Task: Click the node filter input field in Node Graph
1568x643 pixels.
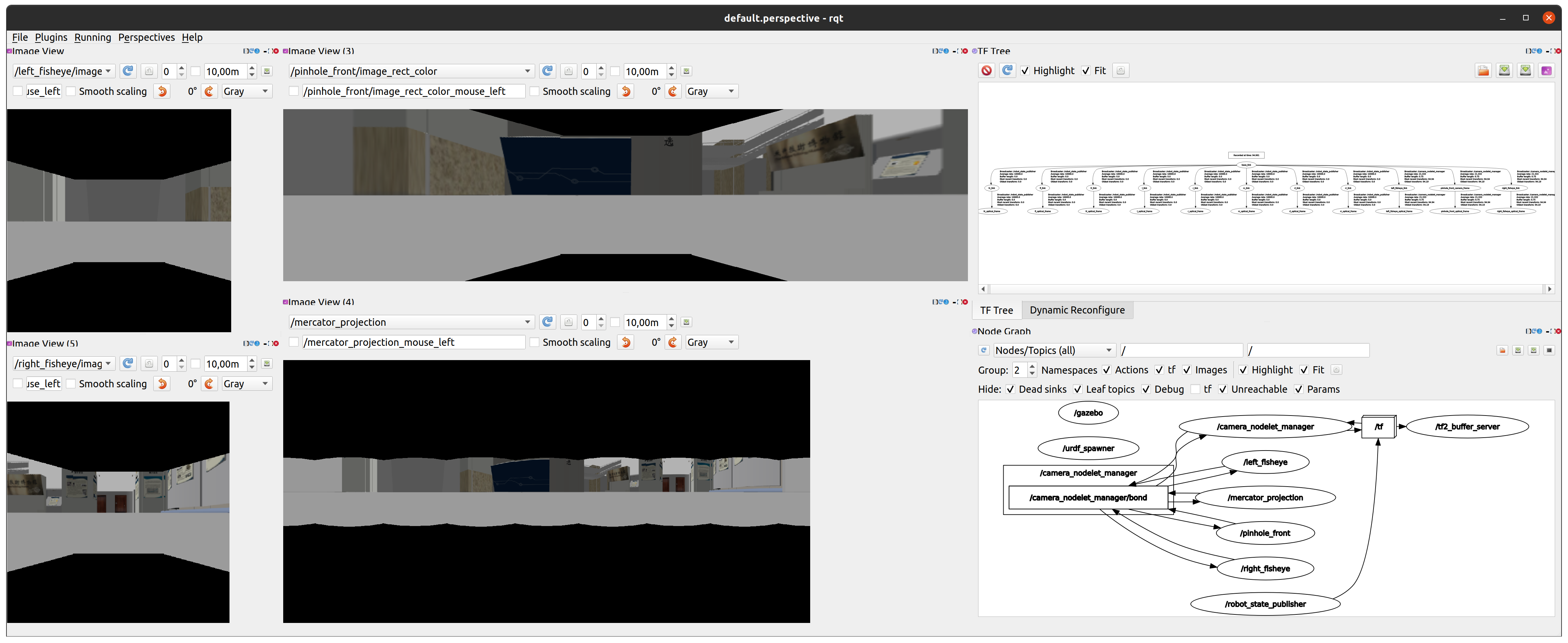Action: click(1181, 350)
